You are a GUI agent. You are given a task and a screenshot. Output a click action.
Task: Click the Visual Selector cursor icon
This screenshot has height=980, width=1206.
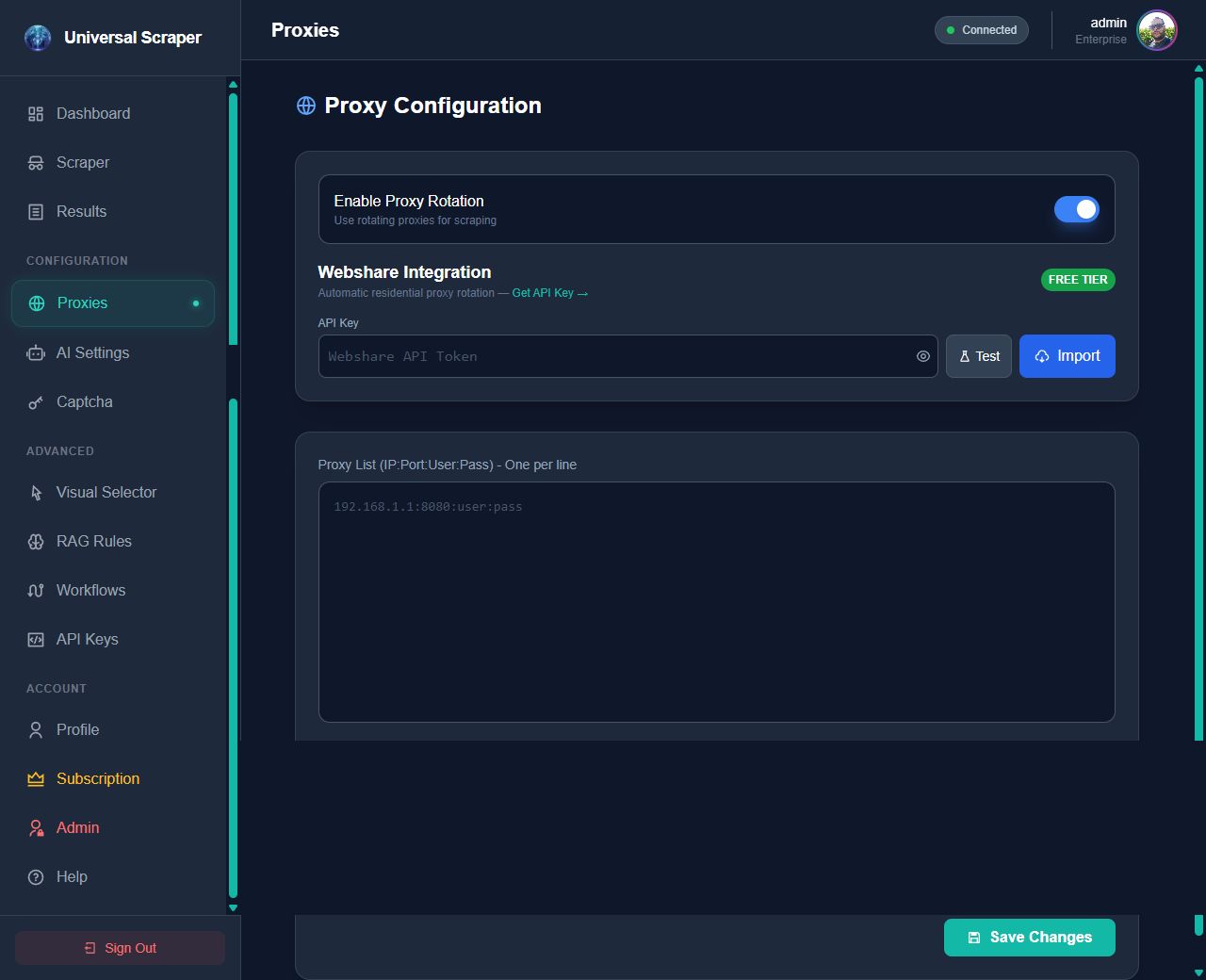point(36,493)
